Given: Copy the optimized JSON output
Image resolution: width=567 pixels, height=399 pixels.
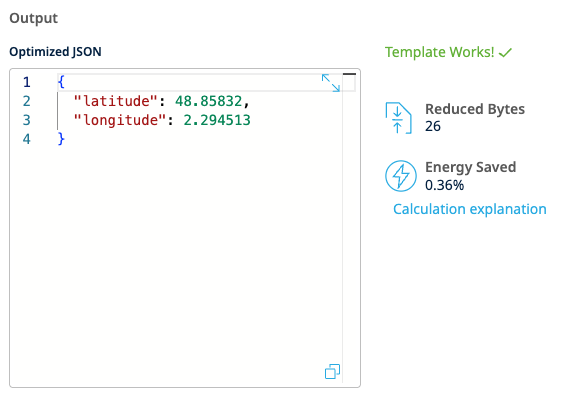Looking at the screenshot, I should [x=332, y=372].
